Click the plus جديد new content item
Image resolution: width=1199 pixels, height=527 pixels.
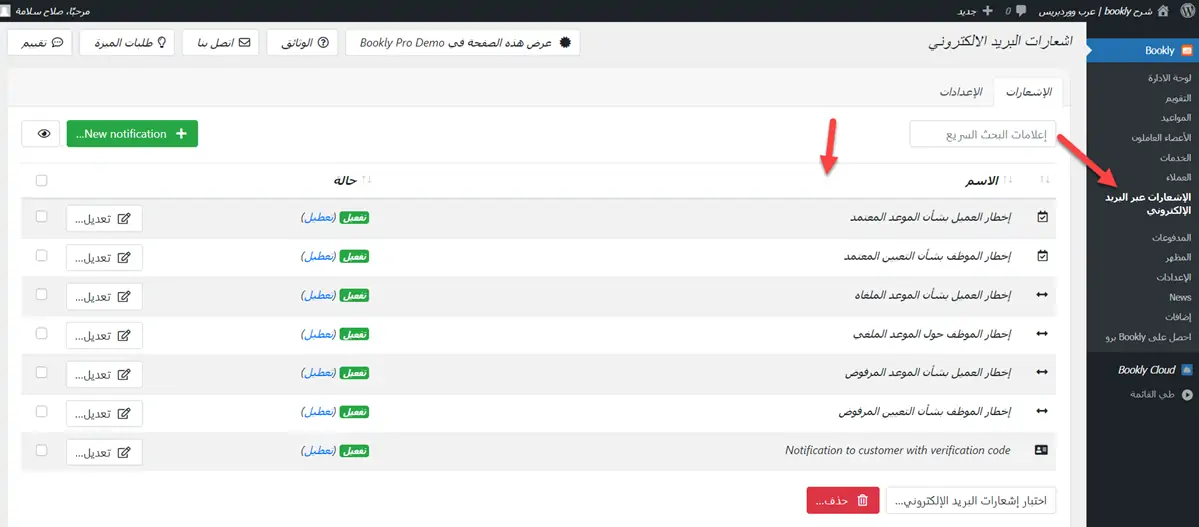(975, 11)
